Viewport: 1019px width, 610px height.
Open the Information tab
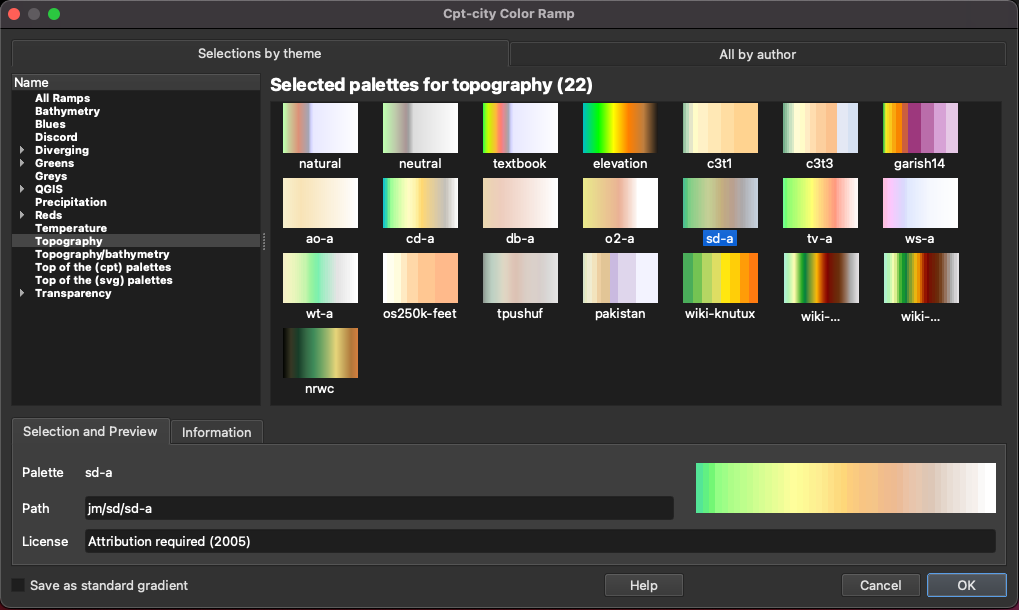click(216, 432)
